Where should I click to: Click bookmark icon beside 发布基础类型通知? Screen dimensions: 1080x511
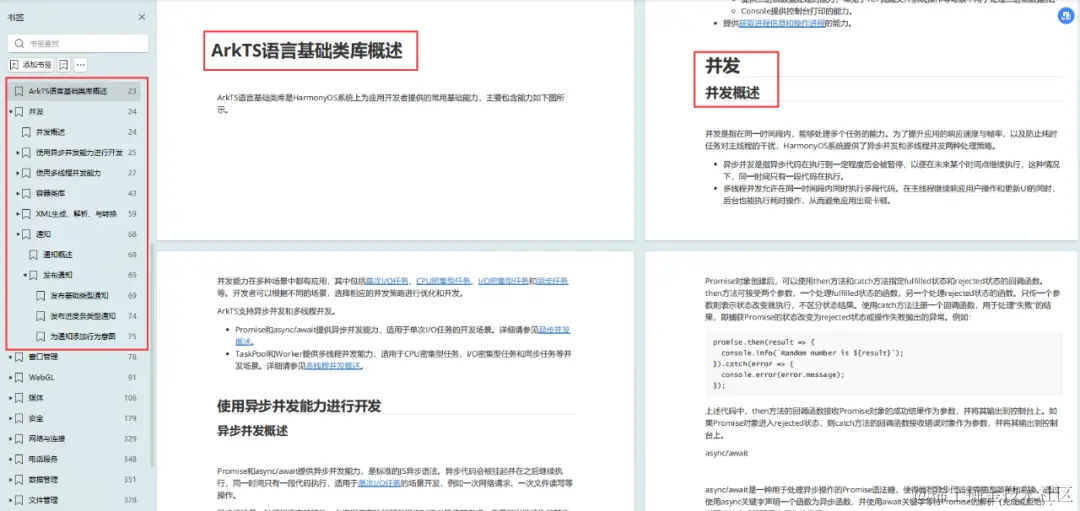(40, 295)
